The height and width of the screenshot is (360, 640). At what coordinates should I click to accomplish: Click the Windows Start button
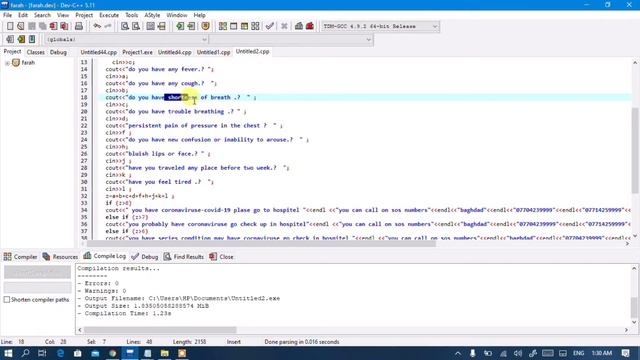pos(8,353)
